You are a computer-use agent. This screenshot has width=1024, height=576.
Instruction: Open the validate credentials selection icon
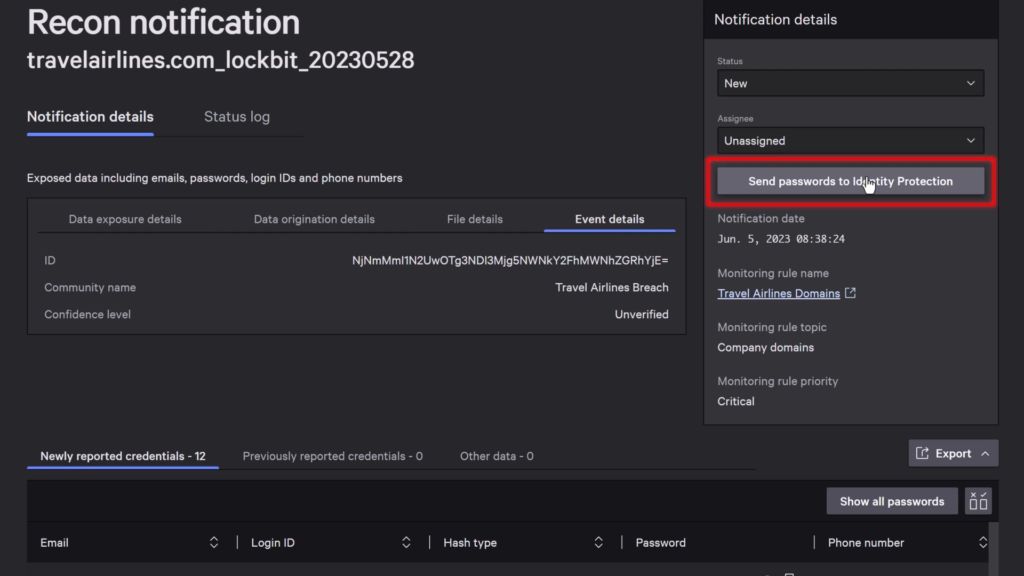978,500
